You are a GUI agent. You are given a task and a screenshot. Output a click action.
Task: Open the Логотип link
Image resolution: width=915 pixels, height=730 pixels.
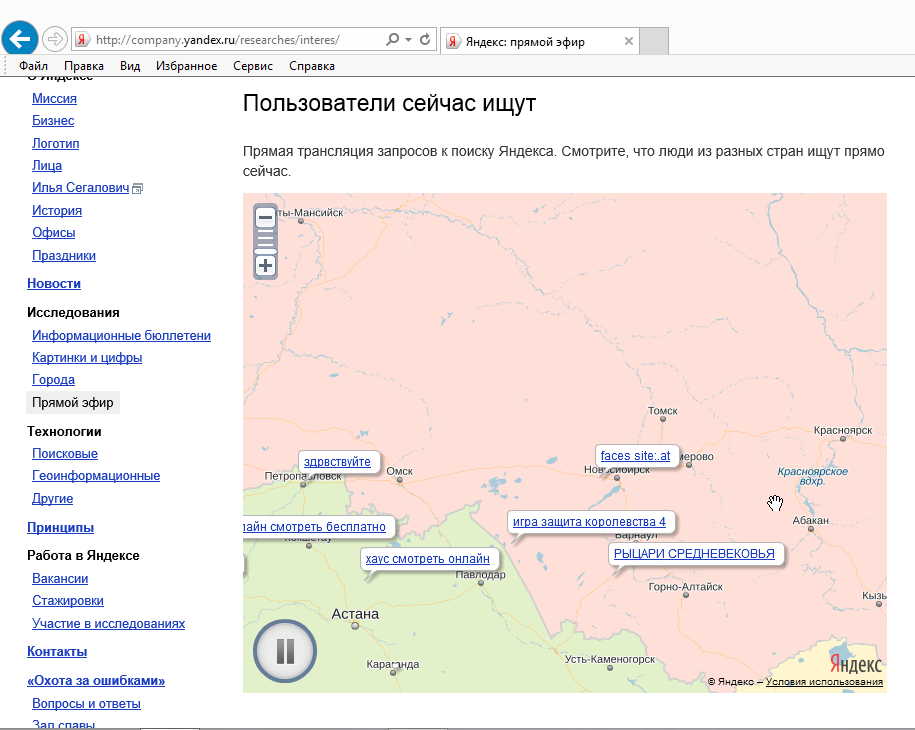[x=55, y=144]
